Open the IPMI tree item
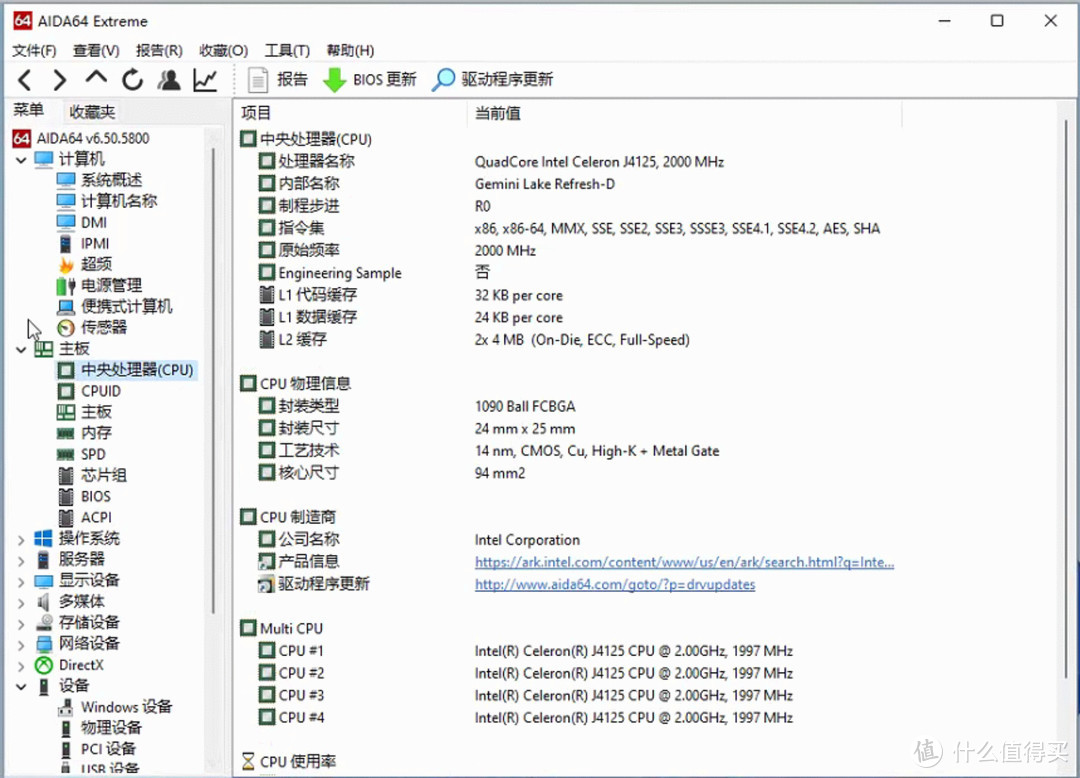 (84, 244)
